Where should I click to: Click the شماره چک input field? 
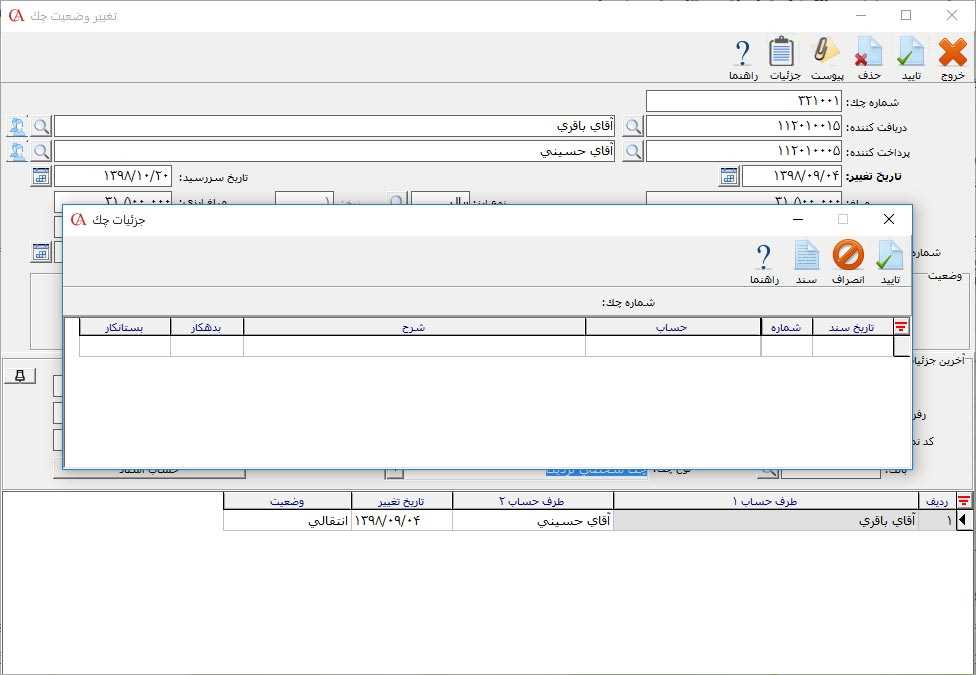point(743,101)
